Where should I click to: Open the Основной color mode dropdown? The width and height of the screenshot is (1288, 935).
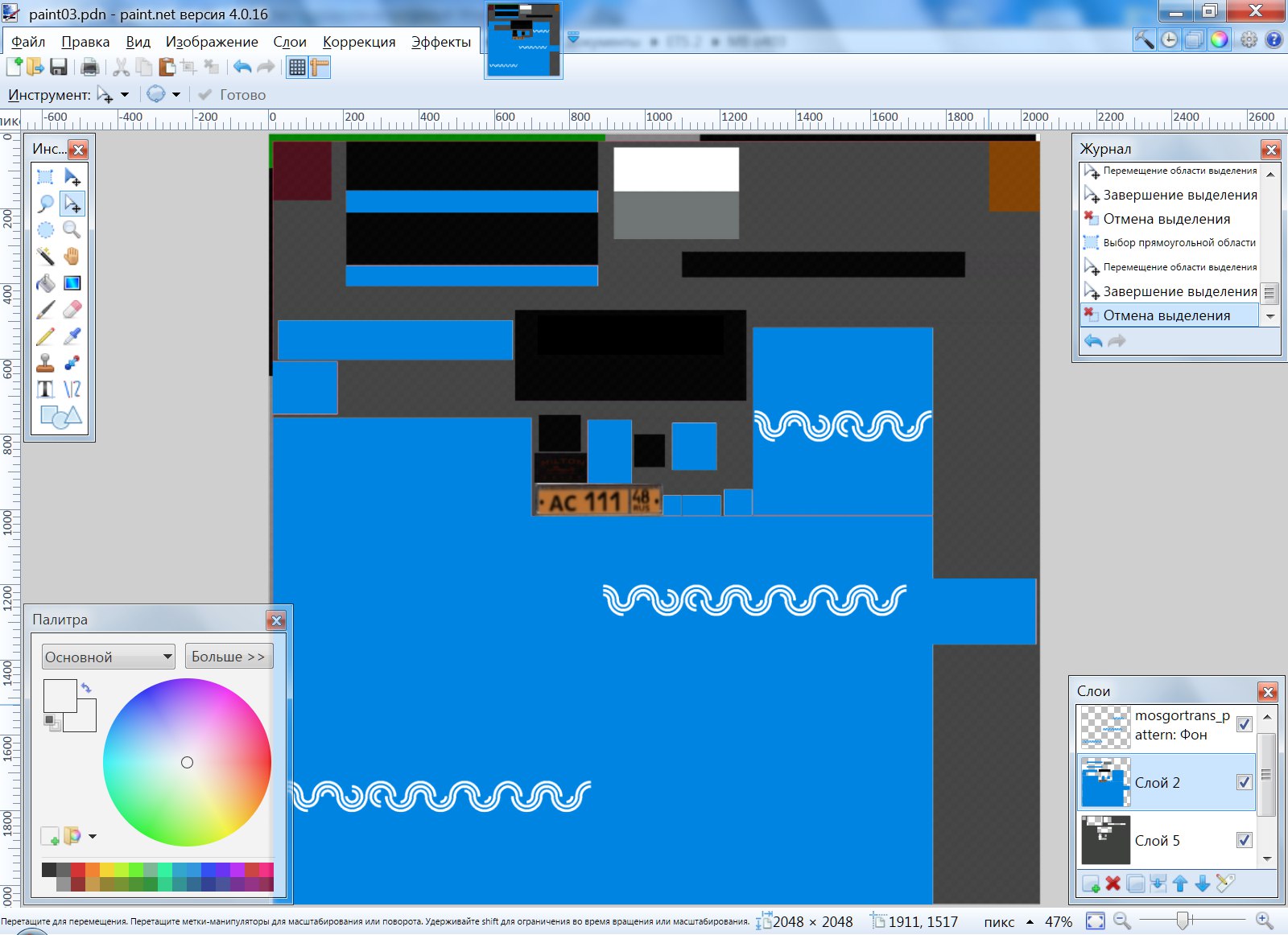click(109, 657)
